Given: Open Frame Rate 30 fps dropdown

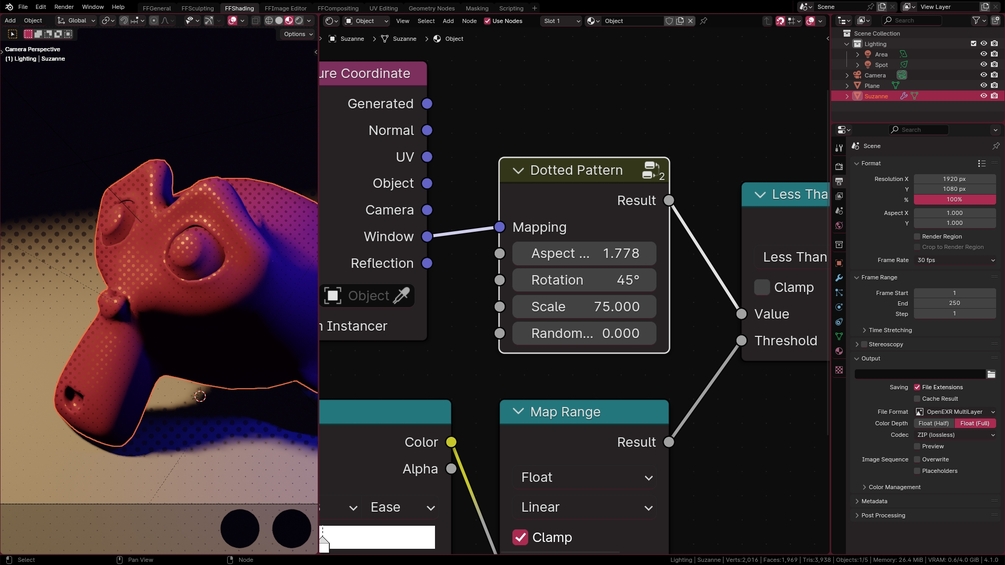Looking at the screenshot, I should coord(954,260).
